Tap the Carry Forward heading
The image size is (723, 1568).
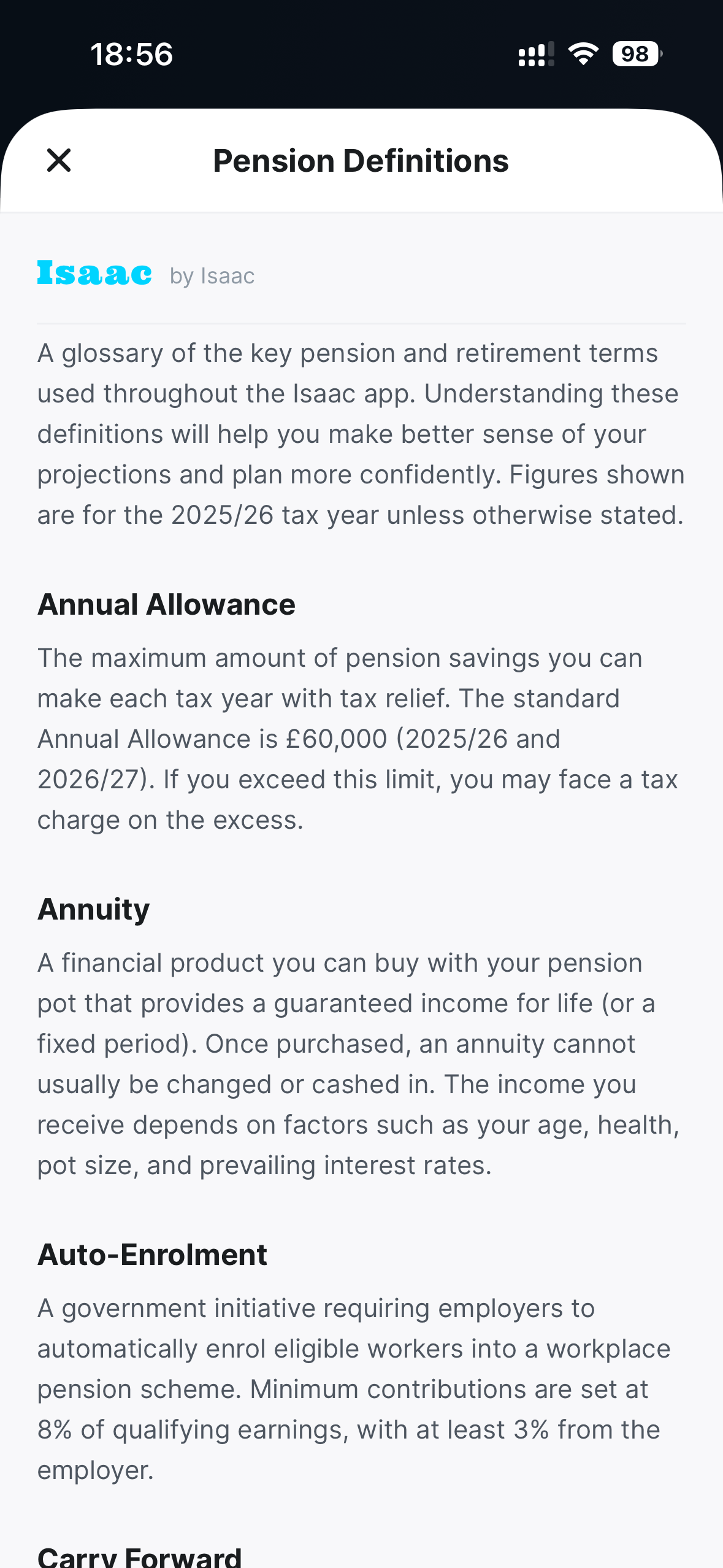tap(140, 1557)
